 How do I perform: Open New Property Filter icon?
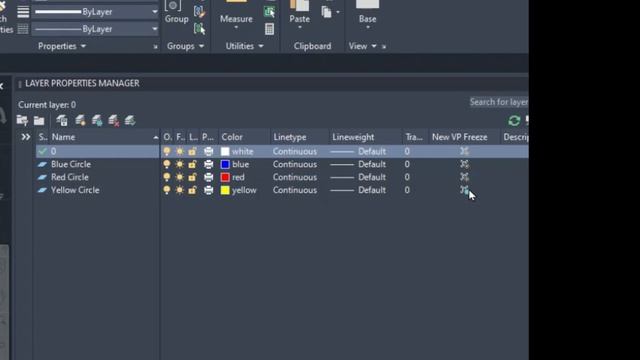click(22, 120)
